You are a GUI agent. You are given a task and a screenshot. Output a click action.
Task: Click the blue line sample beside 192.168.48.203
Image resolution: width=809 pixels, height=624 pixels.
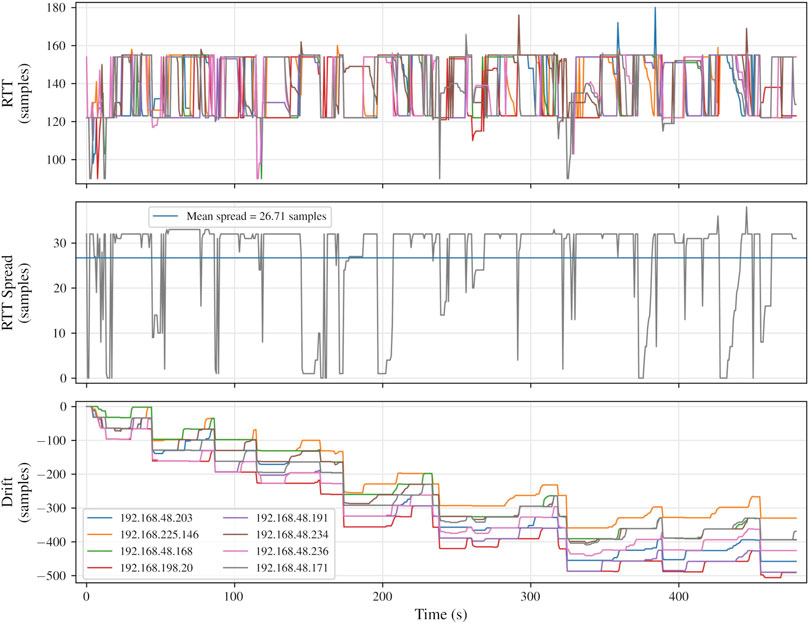point(101,518)
